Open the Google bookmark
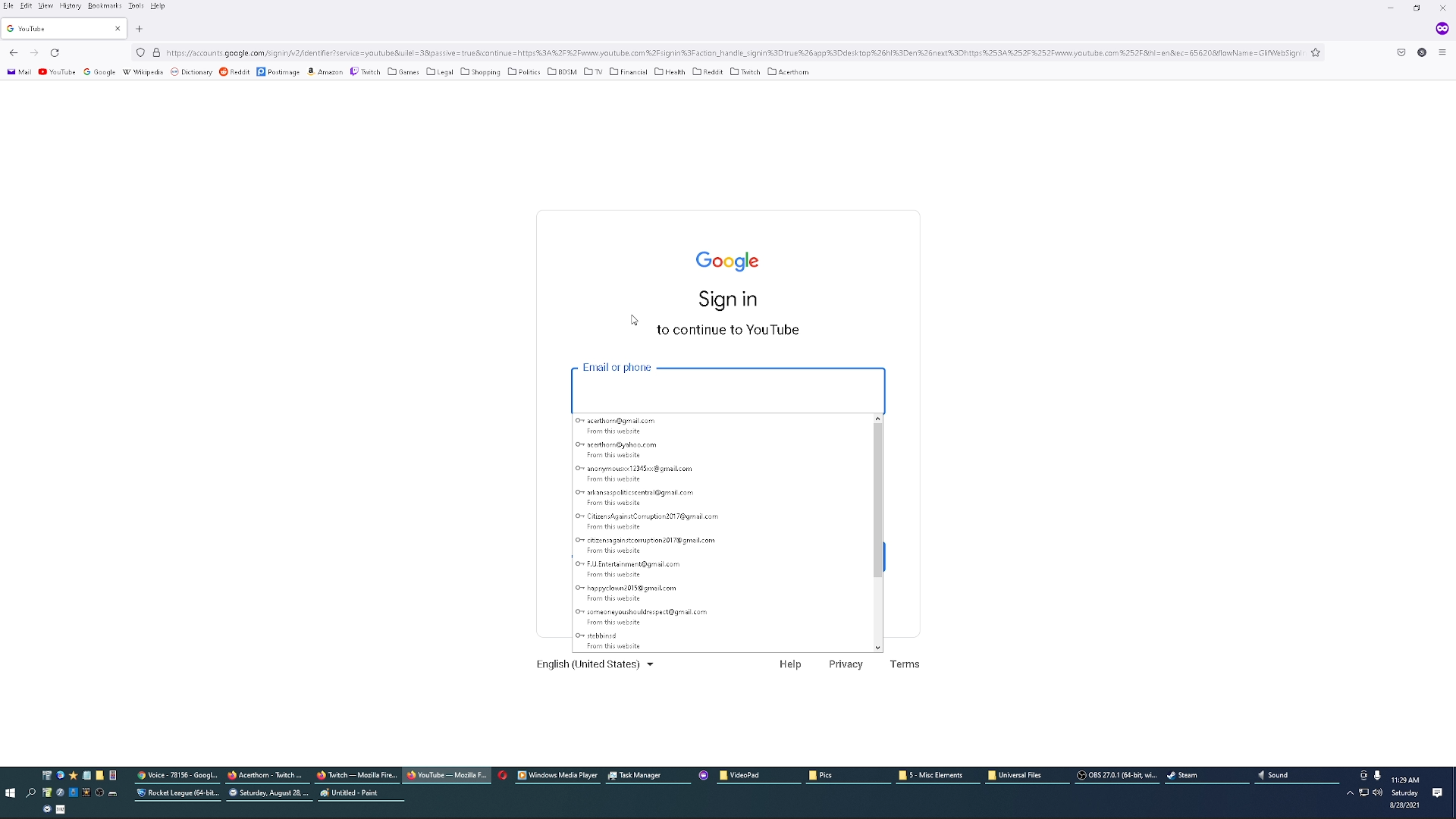Image resolution: width=1456 pixels, height=819 pixels. click(99, 72)
